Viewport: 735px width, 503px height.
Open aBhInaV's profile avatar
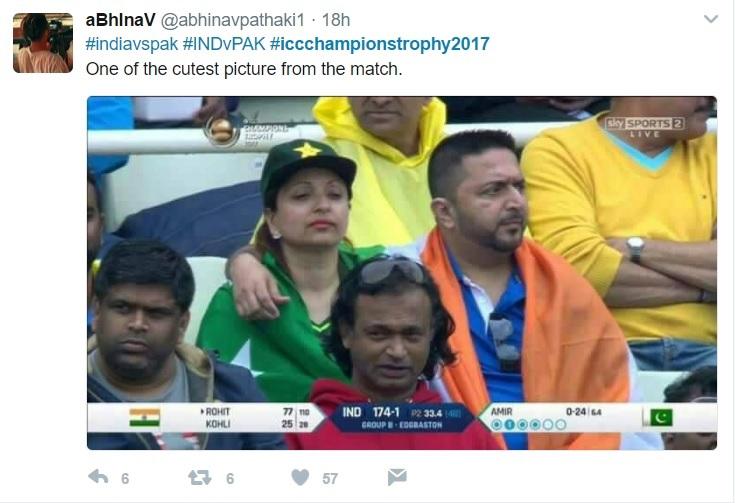click(x=43, y=43)
